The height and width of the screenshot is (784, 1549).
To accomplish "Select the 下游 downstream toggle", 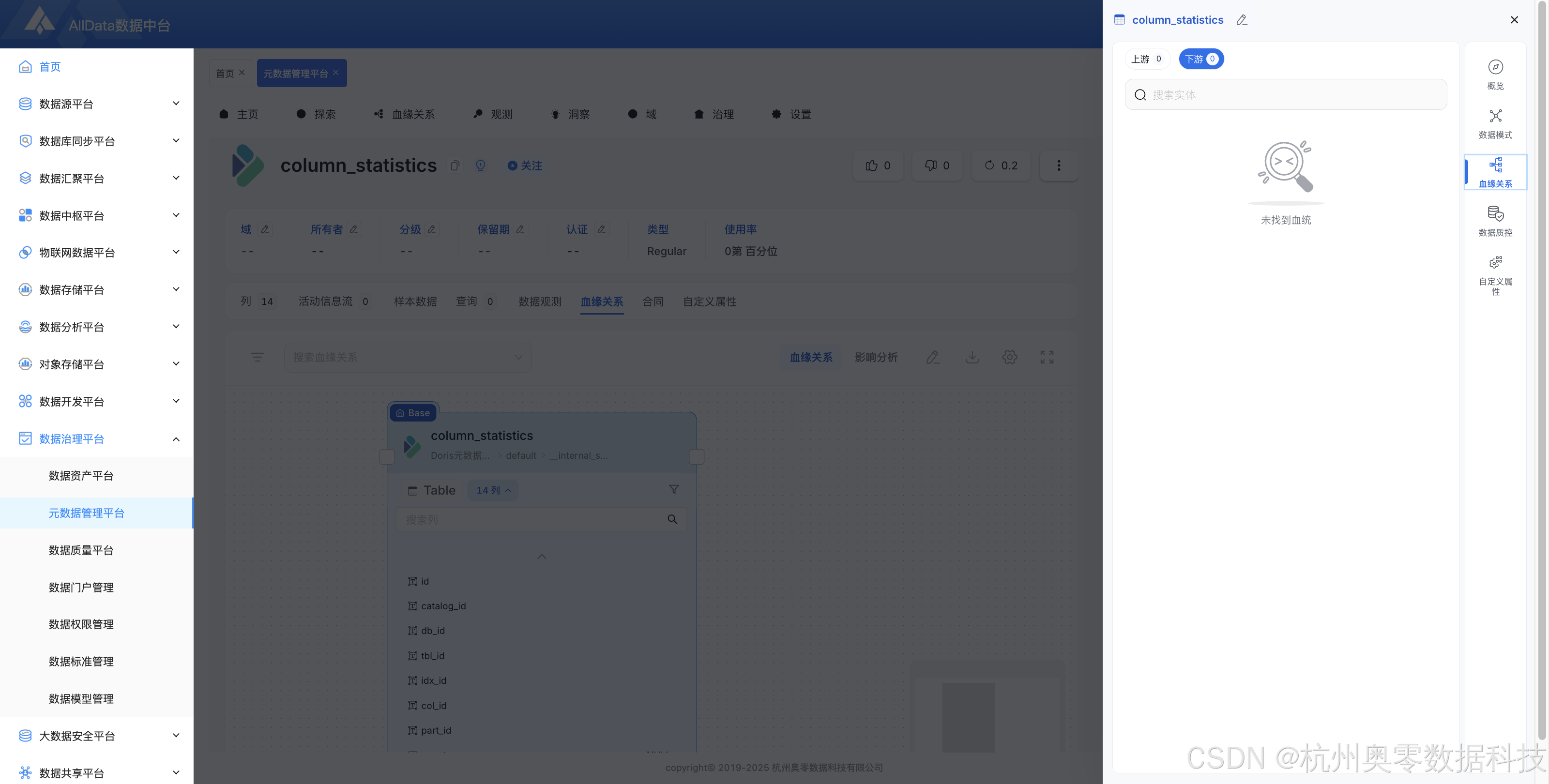I will click(x=1200, y=59).
